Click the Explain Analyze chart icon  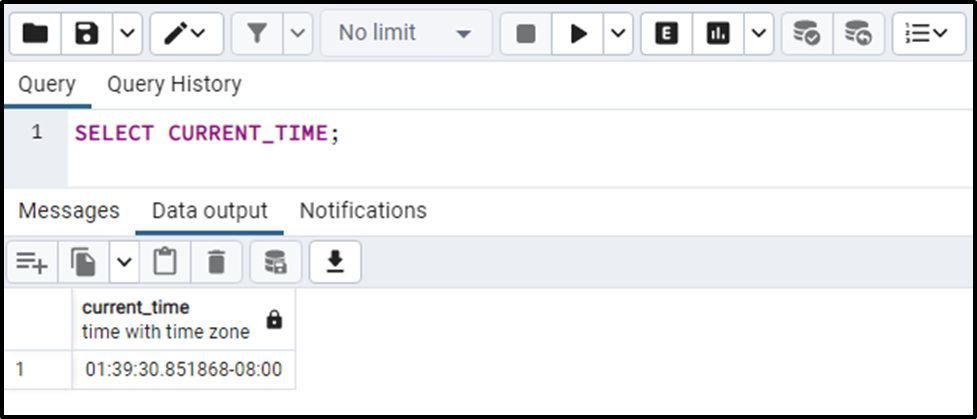(x=718, y=34)
